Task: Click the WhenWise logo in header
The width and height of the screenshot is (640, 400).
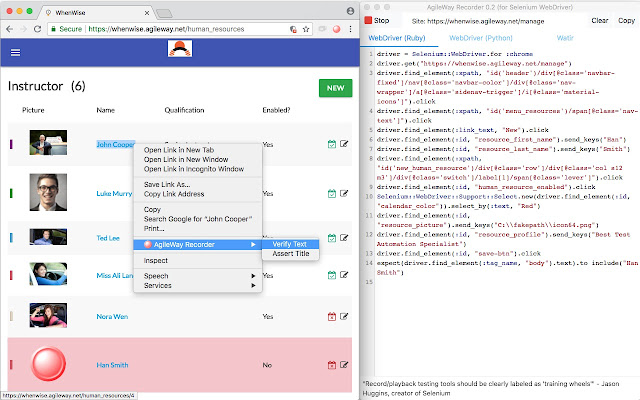Action: (x=180, y=49)
